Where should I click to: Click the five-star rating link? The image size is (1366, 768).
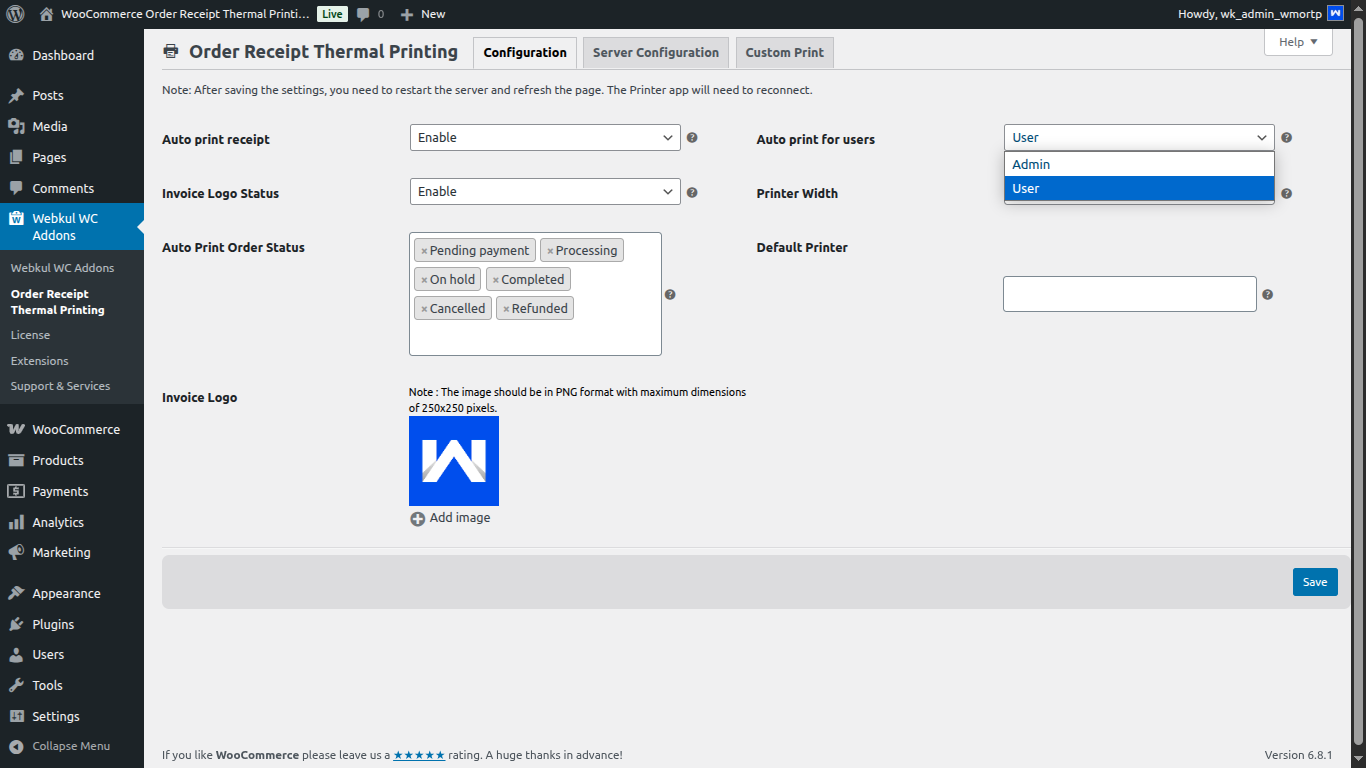(419, 755)
